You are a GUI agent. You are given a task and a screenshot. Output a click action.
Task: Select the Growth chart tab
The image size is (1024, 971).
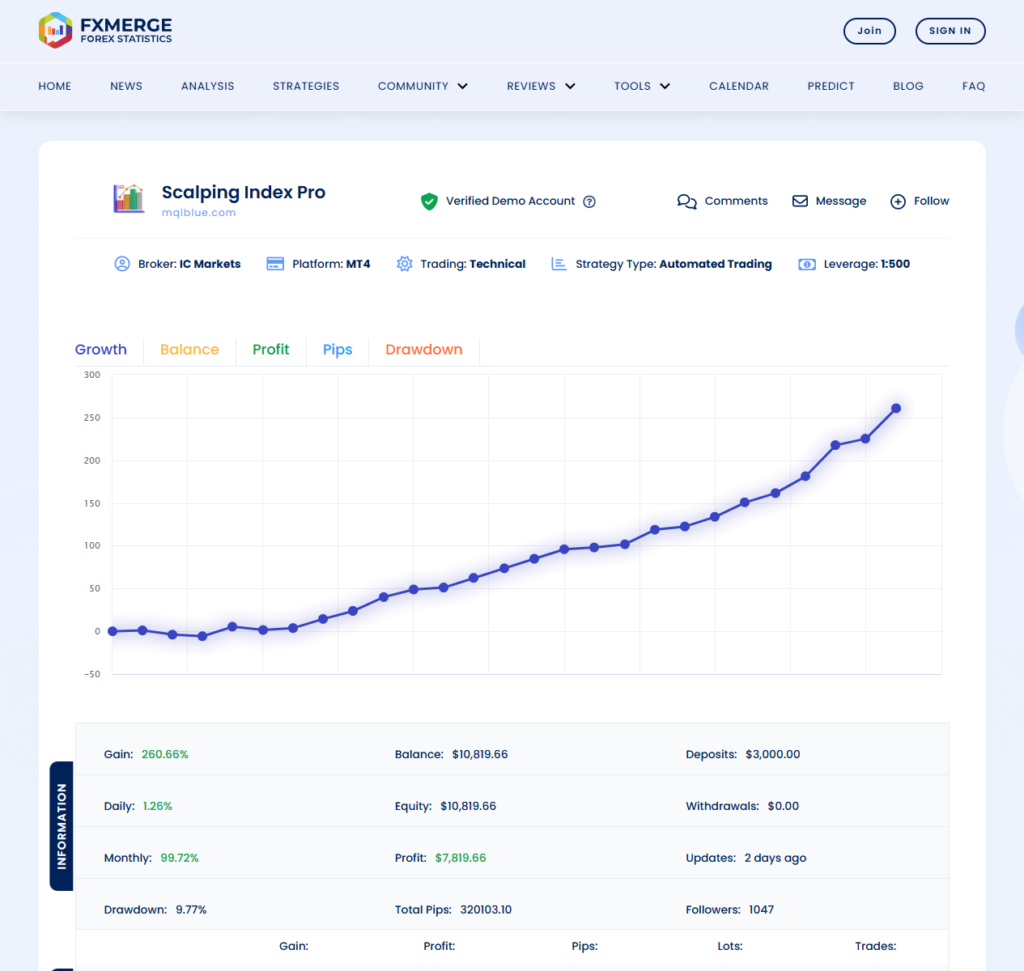(101, 349)
